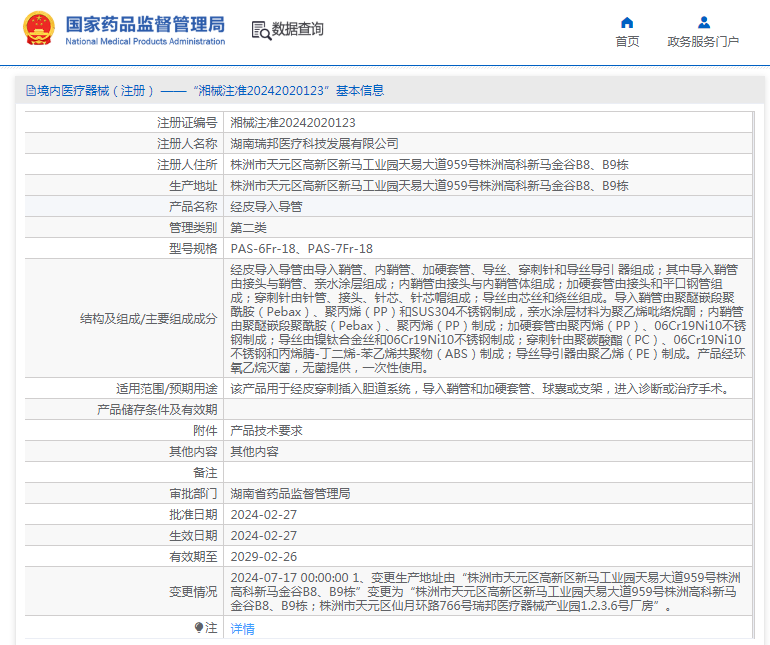Click the document icon before 境内医疗器械

click(x=30, y=91)
